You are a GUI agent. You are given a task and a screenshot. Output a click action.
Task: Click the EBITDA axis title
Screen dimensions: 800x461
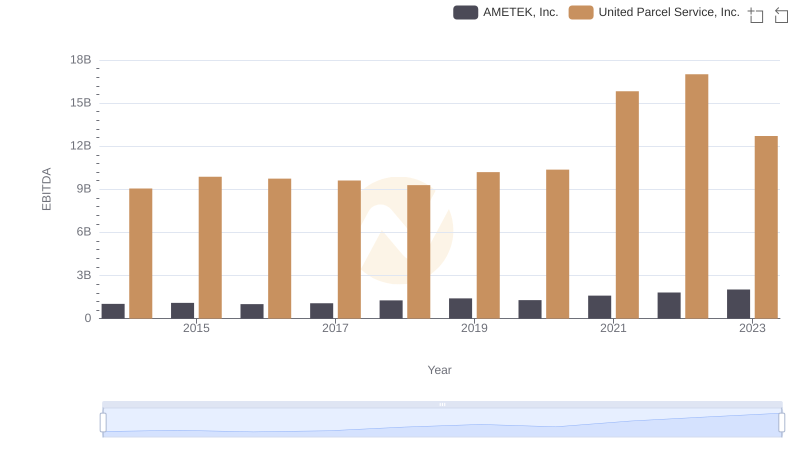(x=46, y=189)
